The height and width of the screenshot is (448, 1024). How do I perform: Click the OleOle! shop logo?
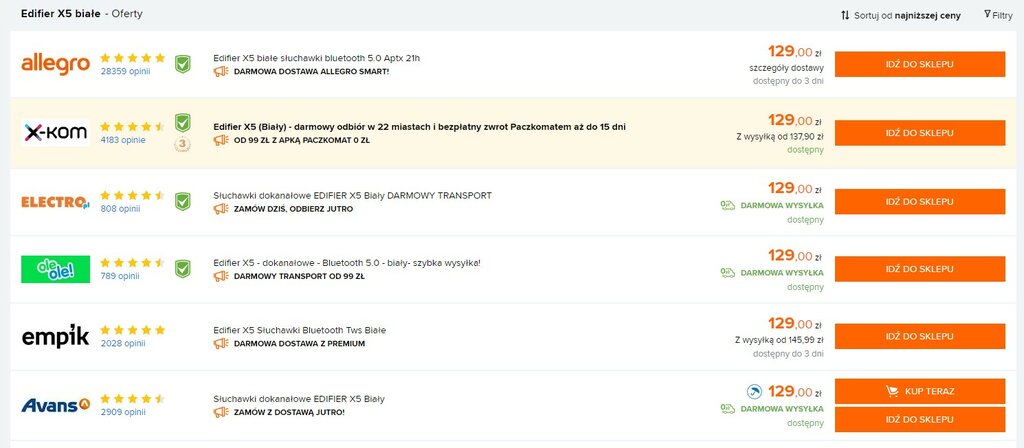pos(56,269)
